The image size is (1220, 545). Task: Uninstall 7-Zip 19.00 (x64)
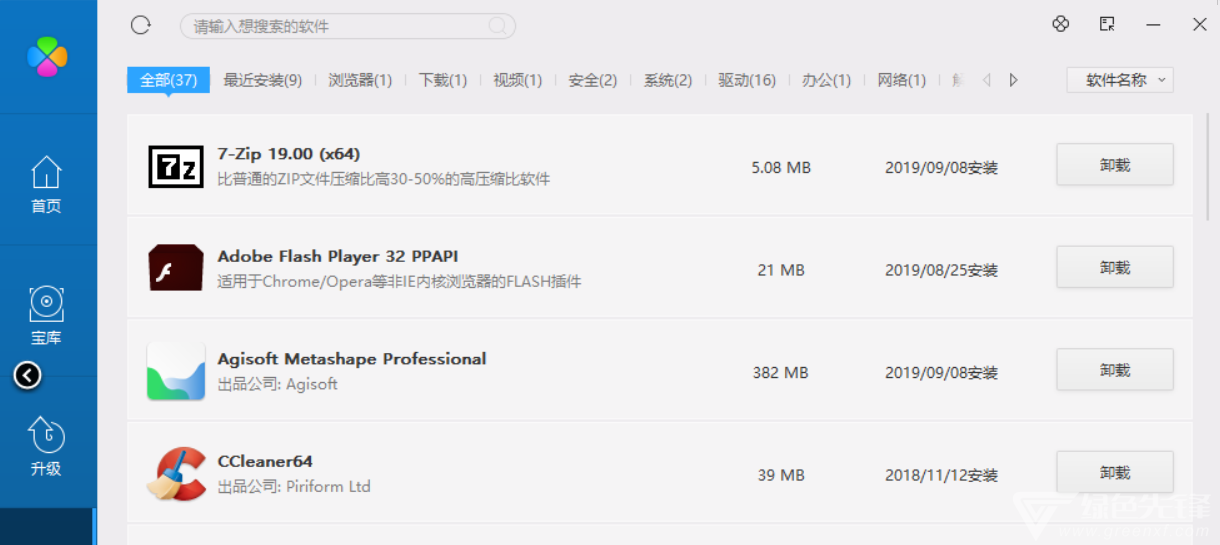click(x=1115, y=165)
